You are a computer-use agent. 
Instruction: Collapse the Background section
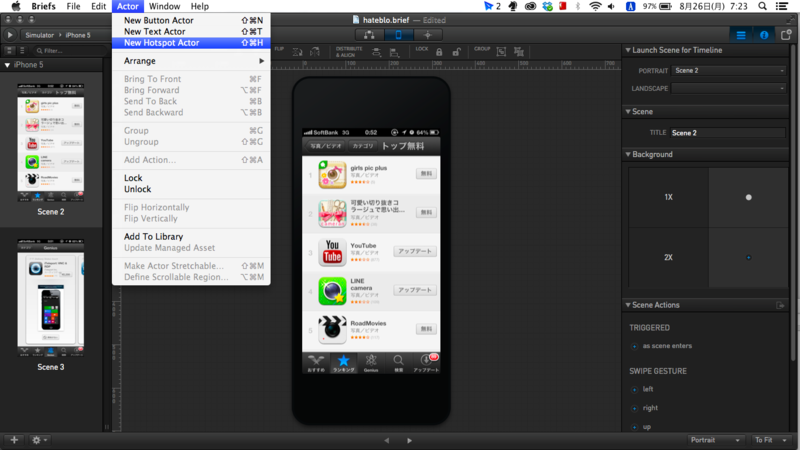pyautogui.click(x=628, y=154)
